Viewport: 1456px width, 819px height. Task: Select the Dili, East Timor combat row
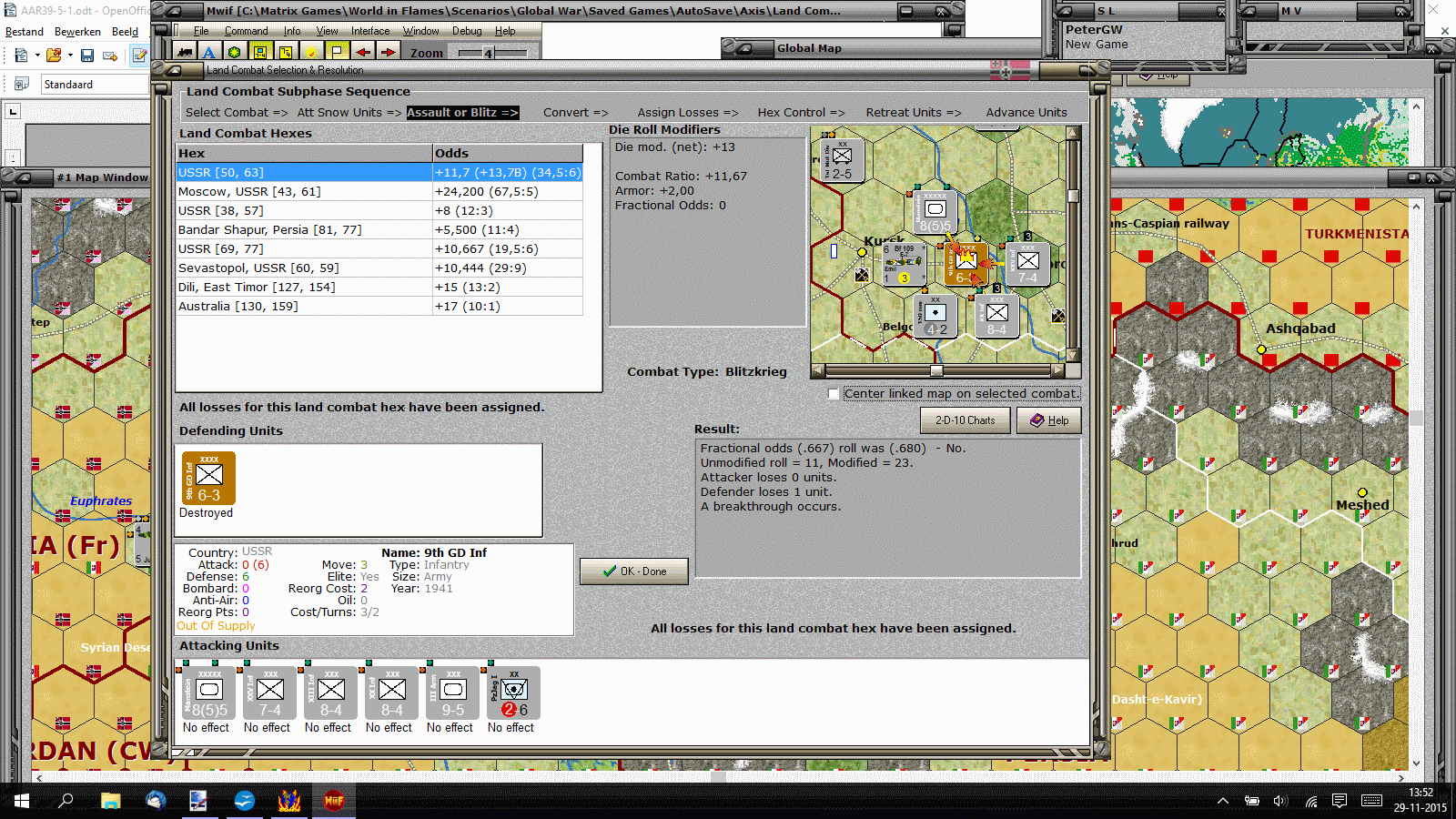tap(379, 288)
